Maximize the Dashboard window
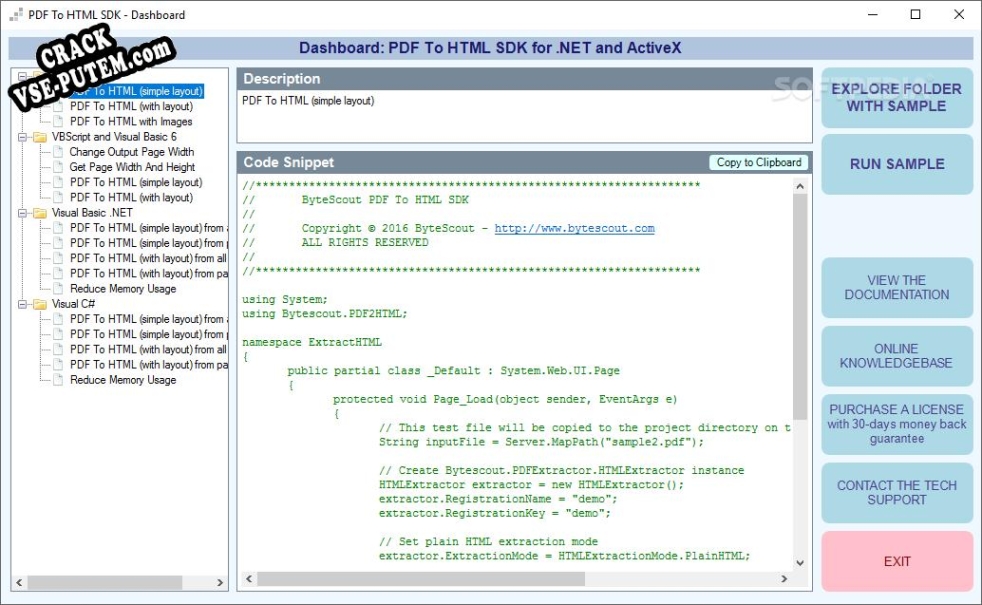 pos(915,14)
